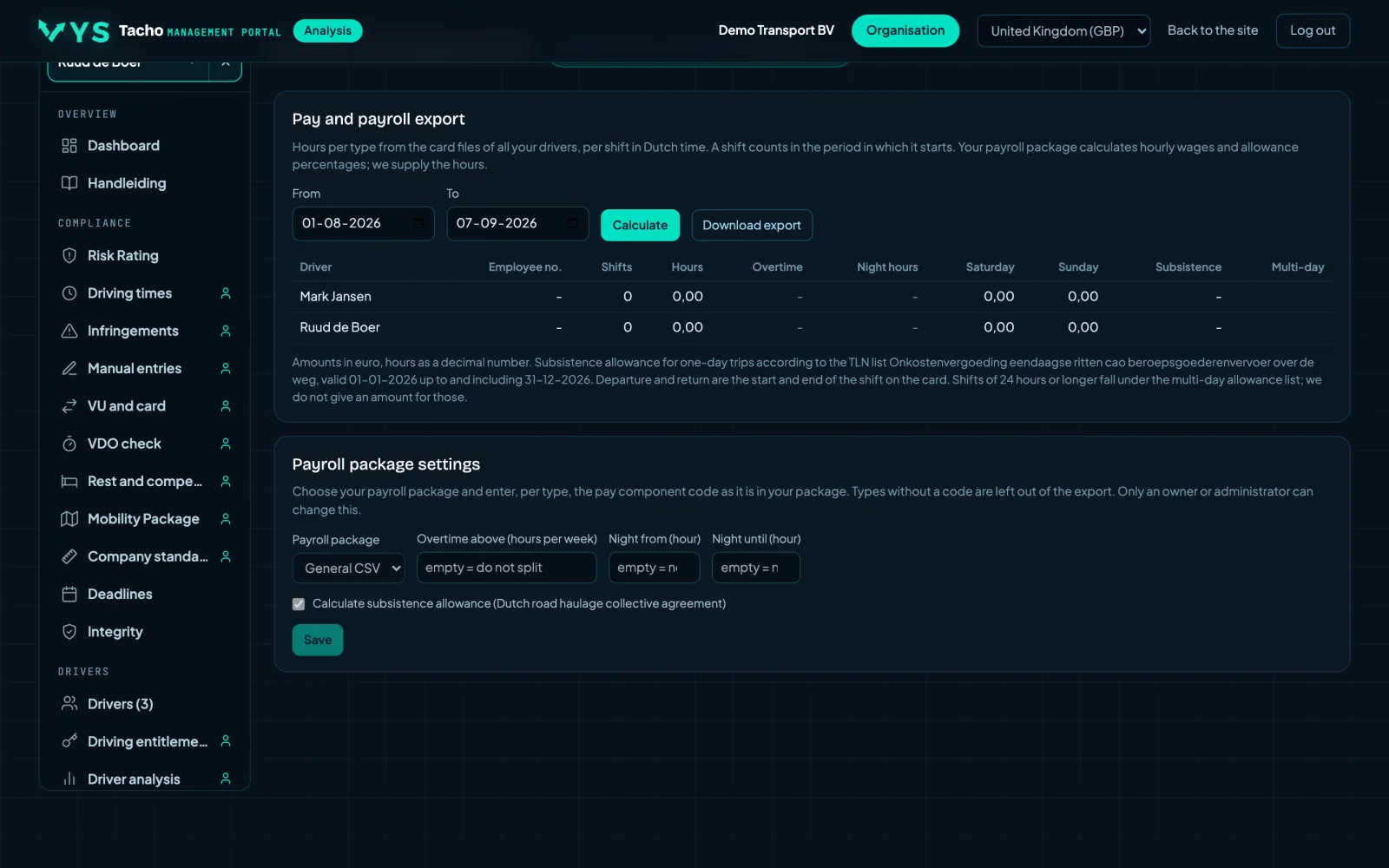Click the Mobility Package map icon

click(69, 519)
